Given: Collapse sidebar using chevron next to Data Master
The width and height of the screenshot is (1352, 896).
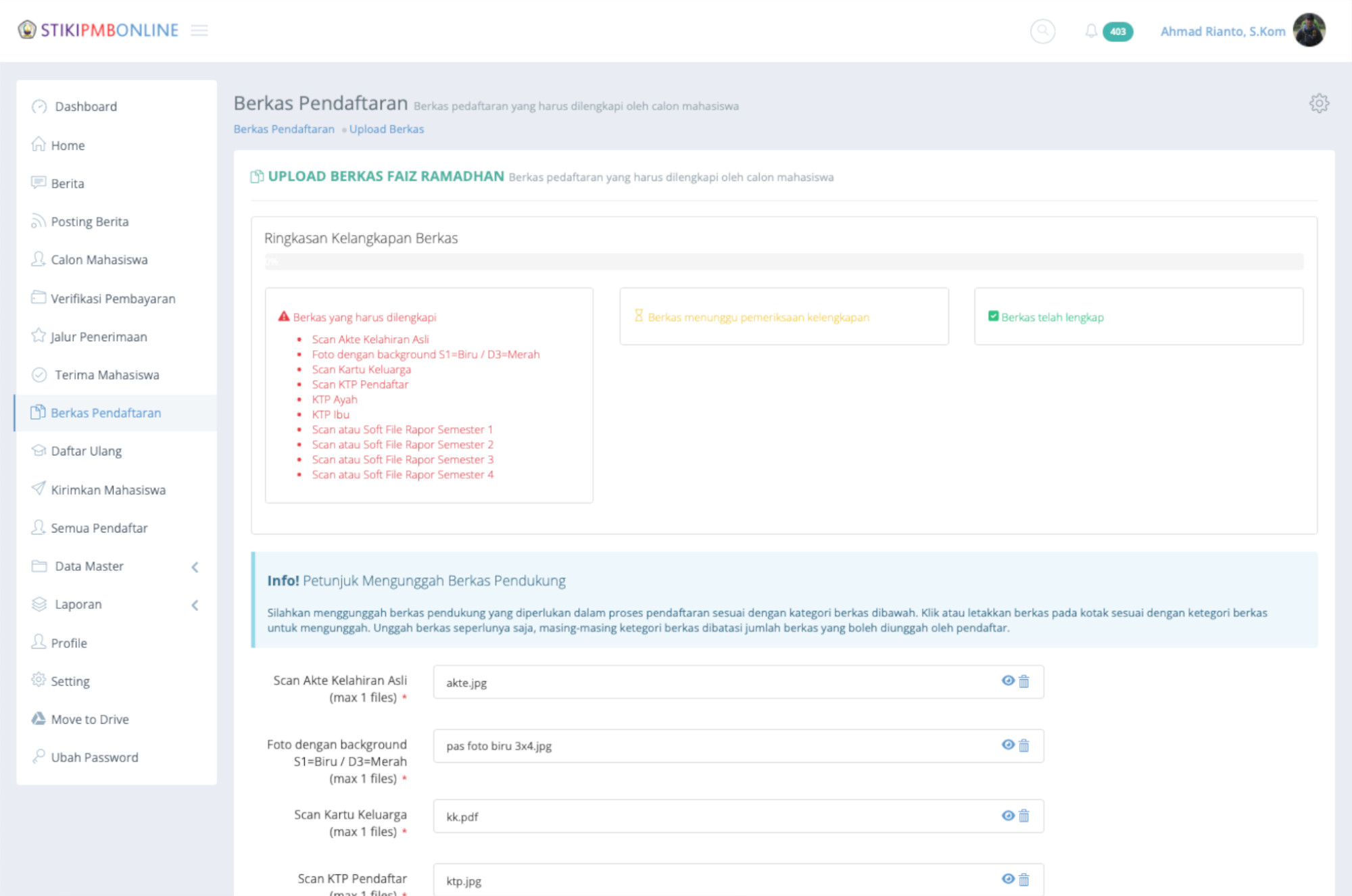Looking at the screenshot, I should coord(196,568).
